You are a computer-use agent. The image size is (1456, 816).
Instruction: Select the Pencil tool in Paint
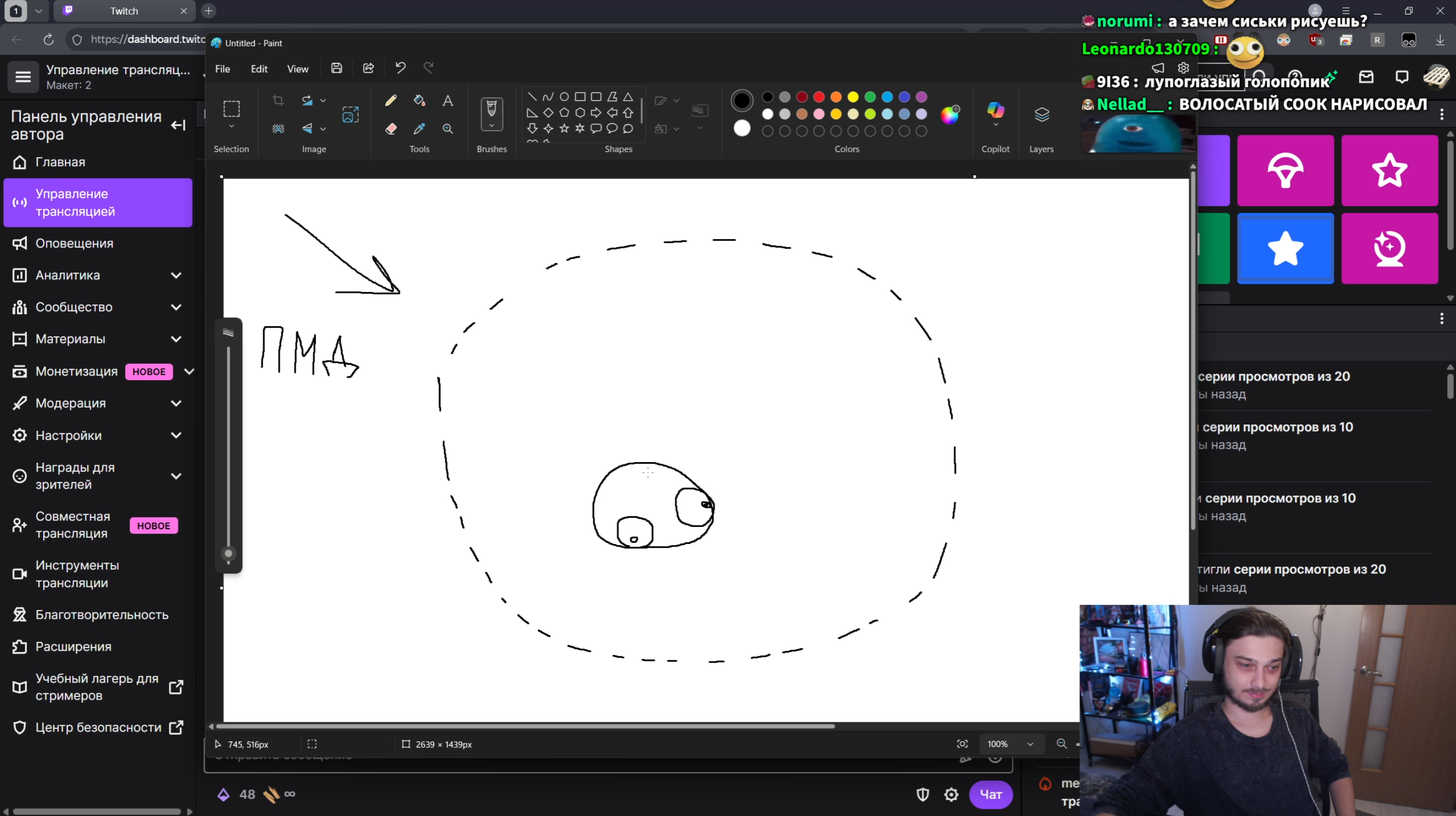[391, 100]
